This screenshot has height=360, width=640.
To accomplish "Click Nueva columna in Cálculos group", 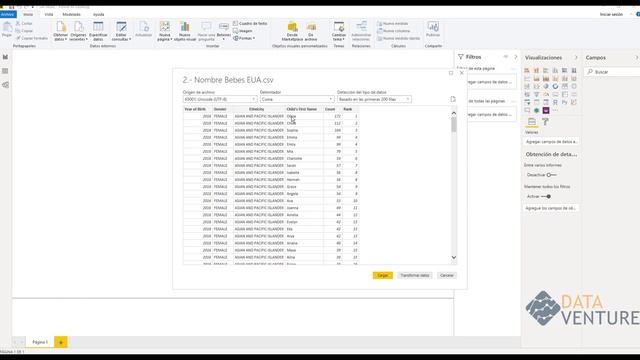I will click(x=394, y=31).
